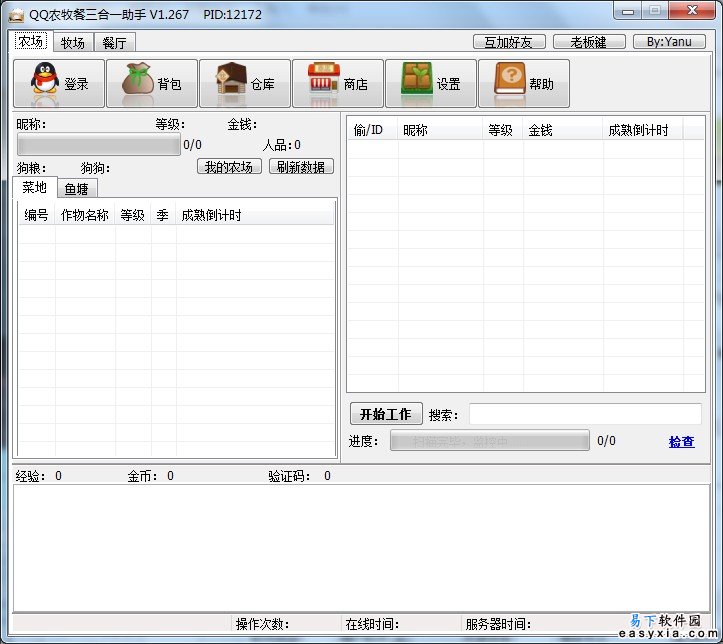
Task: Select the 菜地 sub-tab
Action: click(35, 187)
